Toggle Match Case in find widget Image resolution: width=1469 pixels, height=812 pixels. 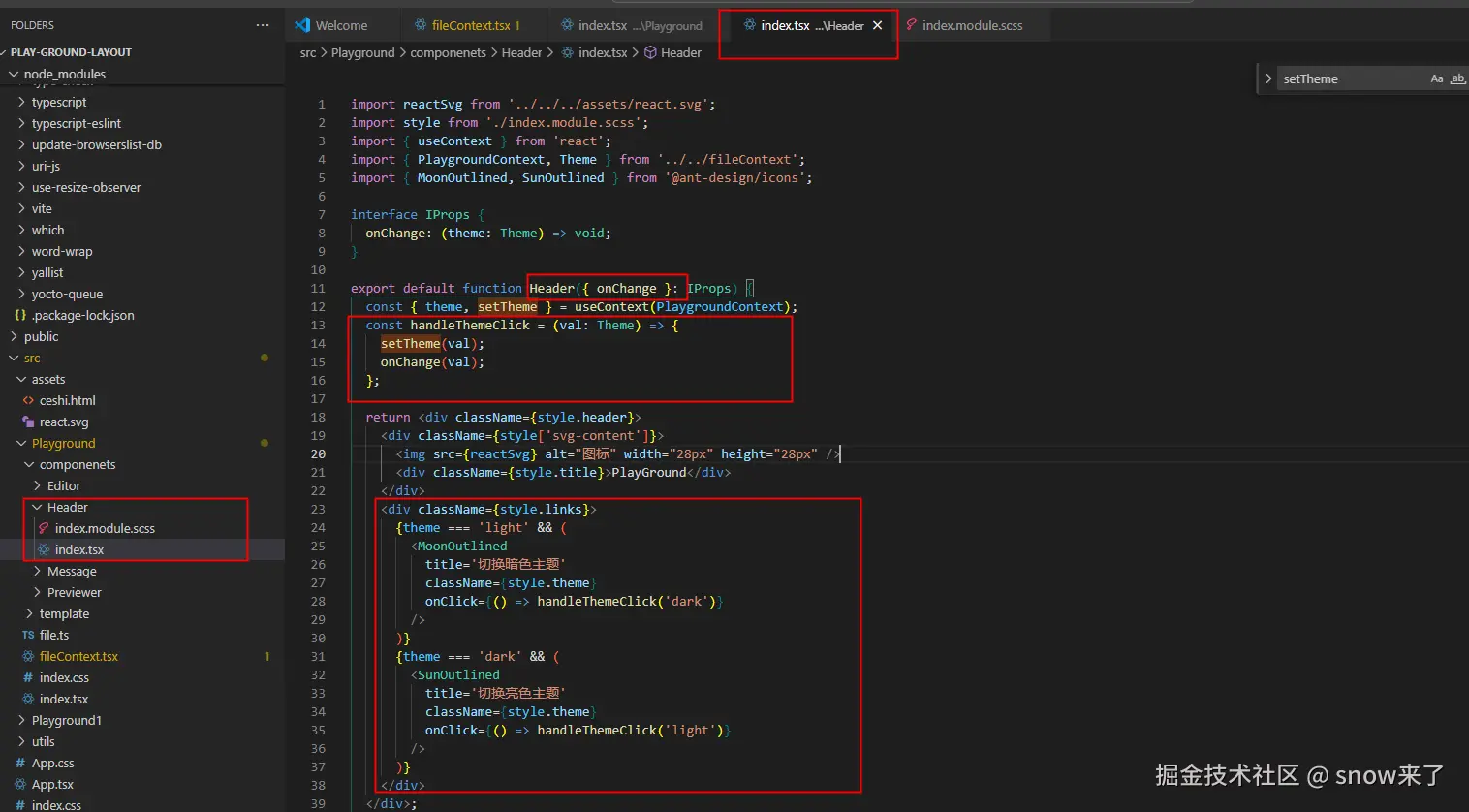[1436, 79]
